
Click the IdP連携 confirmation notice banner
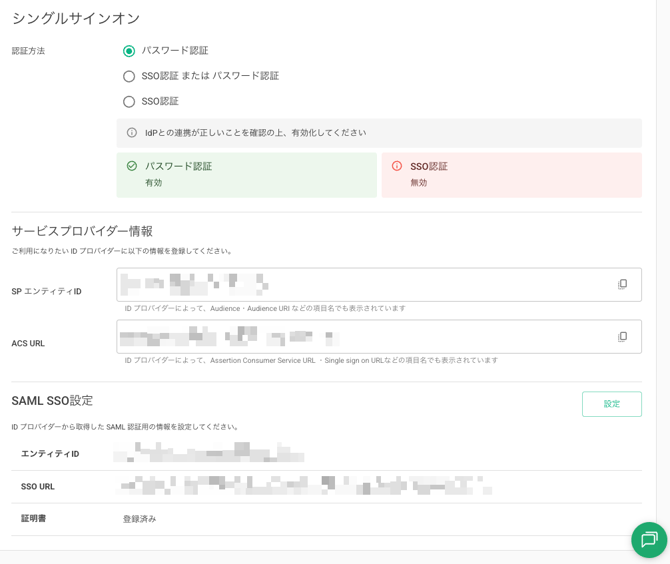point(379,133)
